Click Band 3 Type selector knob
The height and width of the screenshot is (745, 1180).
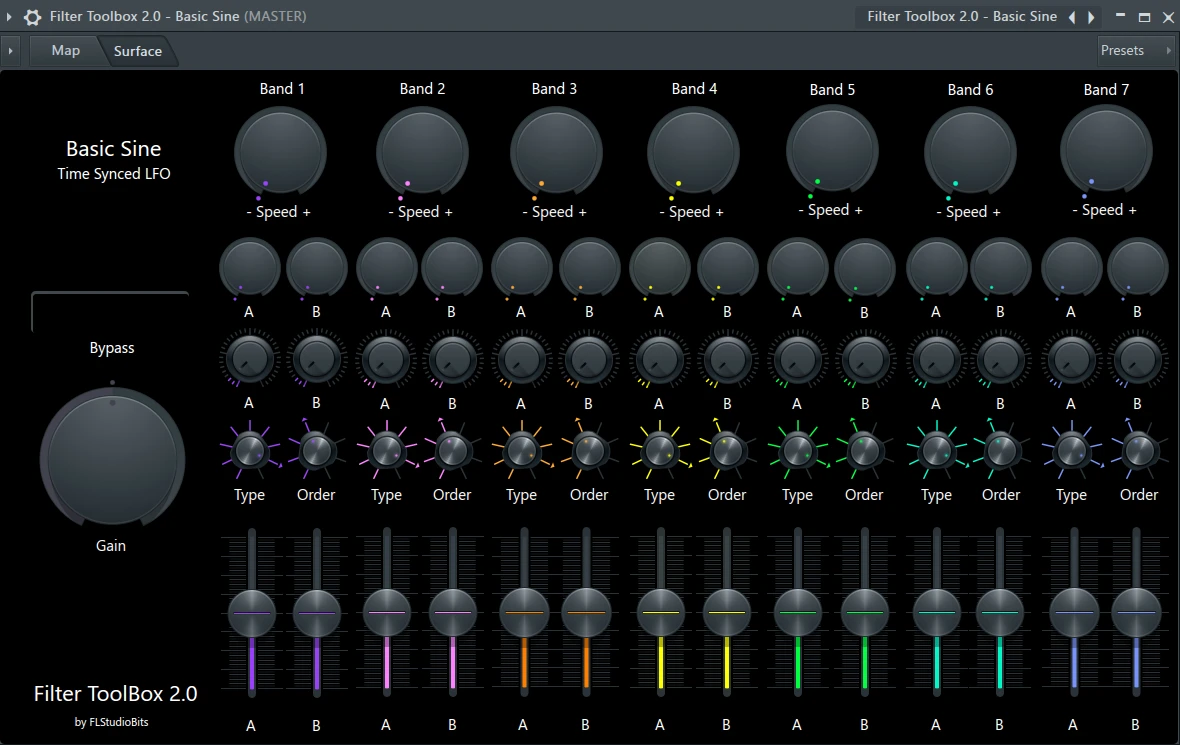(x=522, y=451)
